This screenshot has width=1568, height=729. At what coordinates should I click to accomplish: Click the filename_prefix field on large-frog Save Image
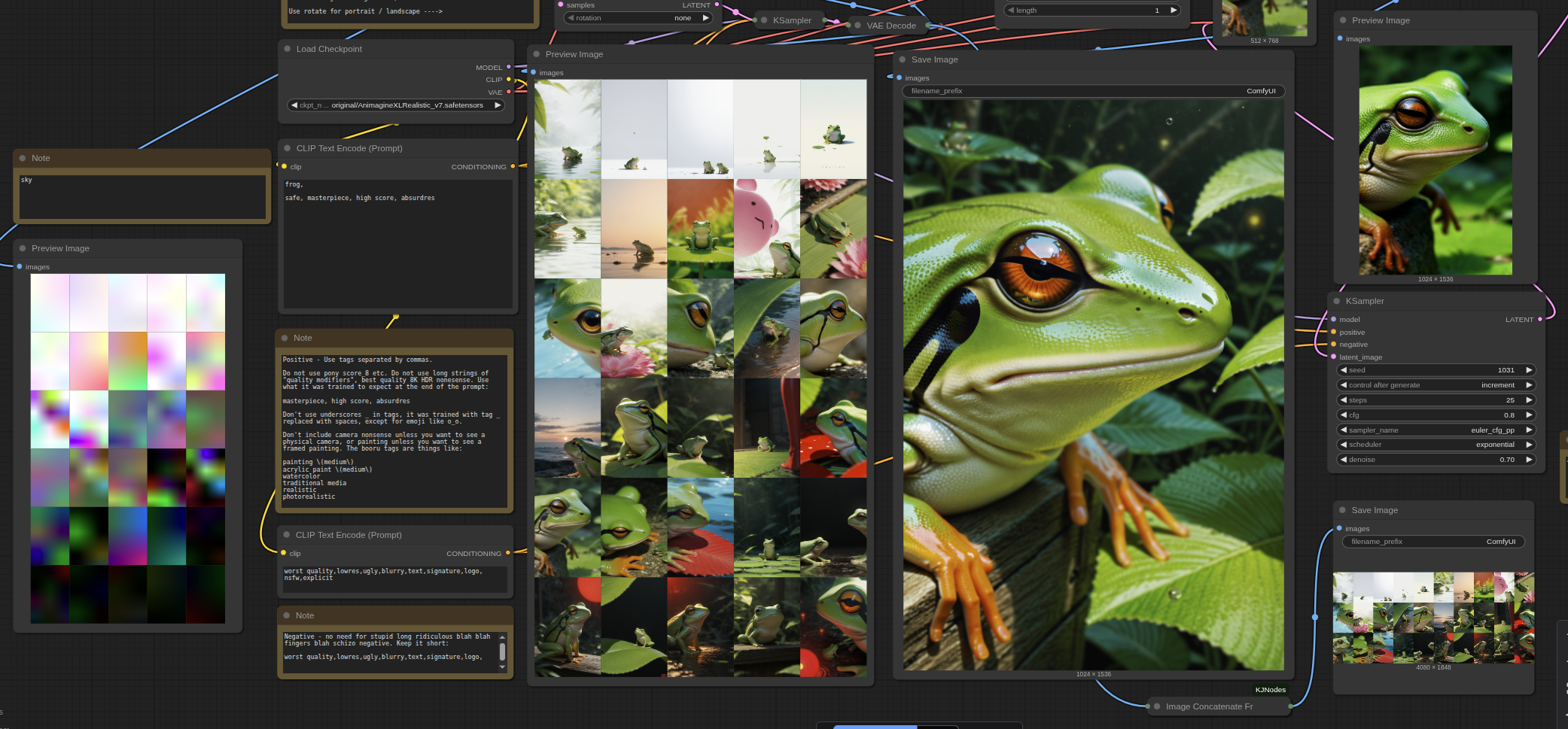point(1093,91)
